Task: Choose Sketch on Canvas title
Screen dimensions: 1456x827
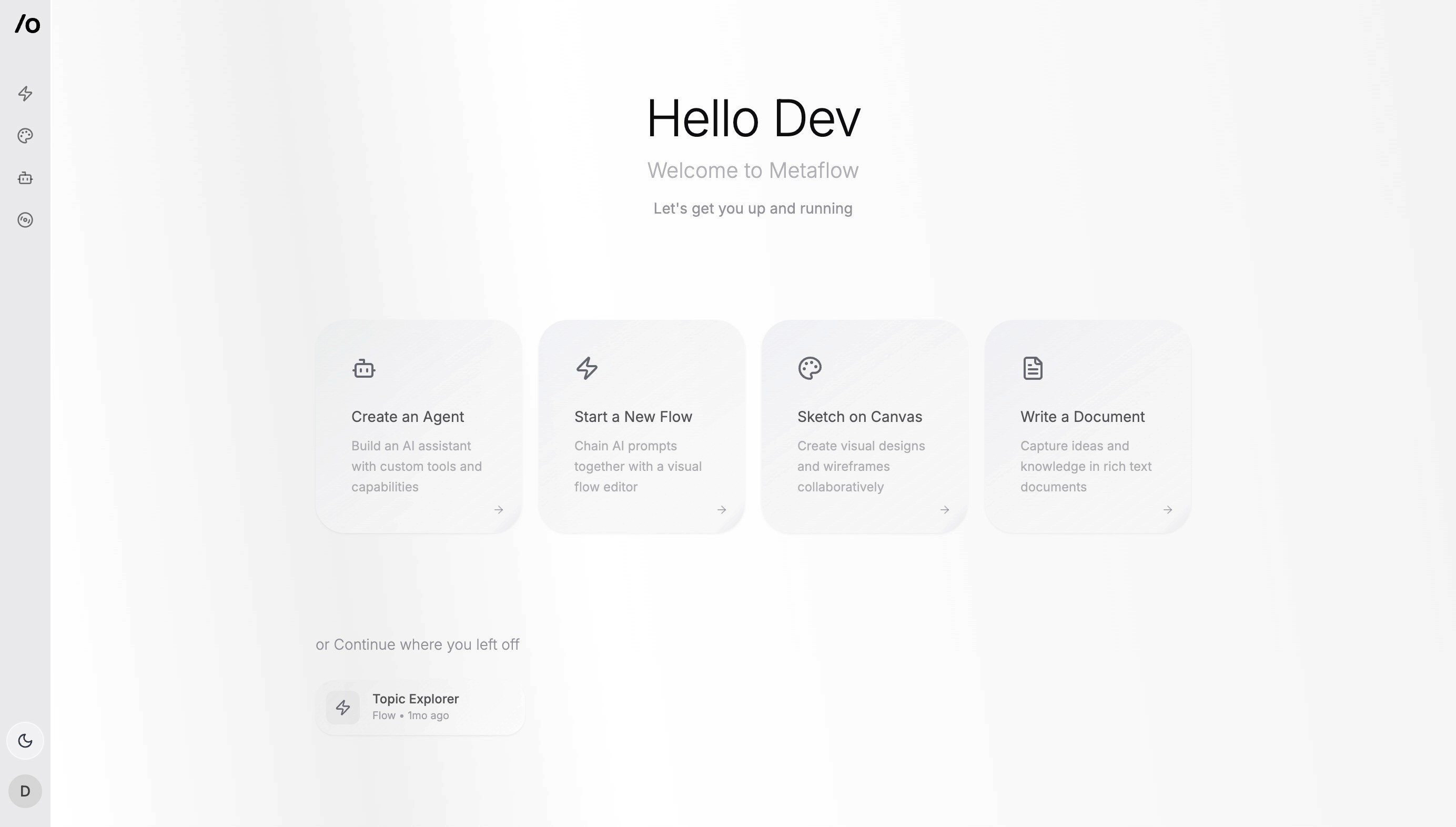Action: [x=859, y=417]
